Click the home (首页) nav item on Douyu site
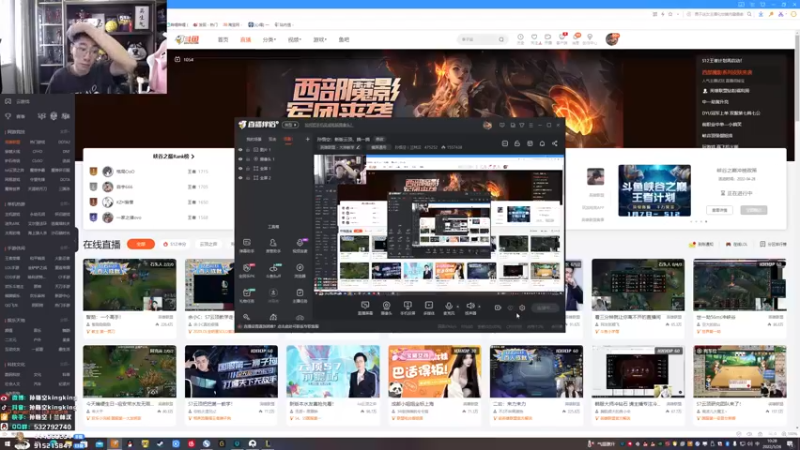Screen dimensions: 800x450 [223, 39]
